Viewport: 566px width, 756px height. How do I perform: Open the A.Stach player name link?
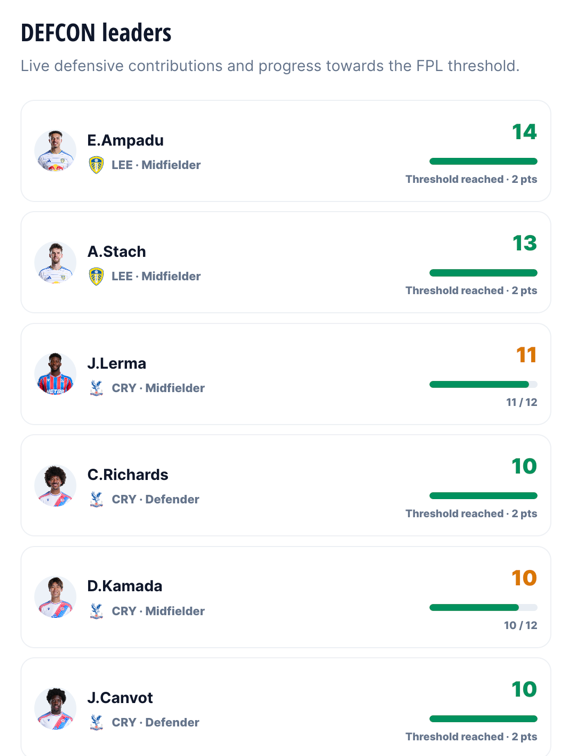point(117,252)
